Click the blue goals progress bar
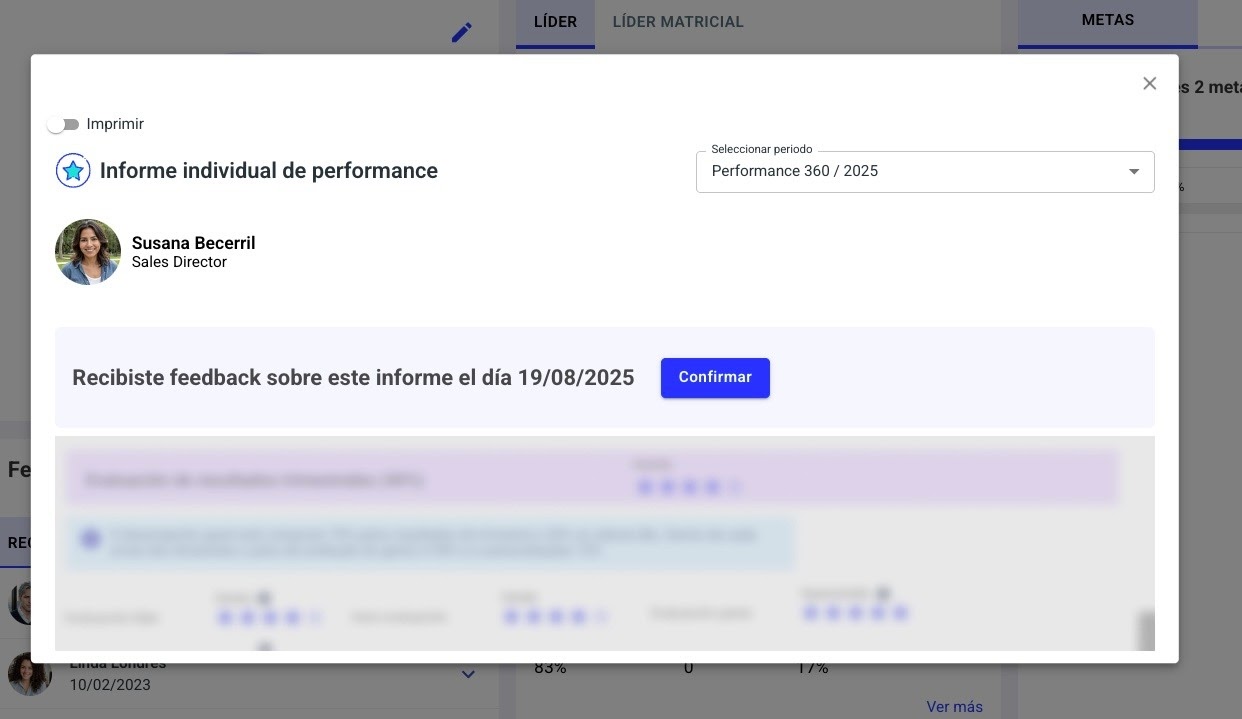Image resolution: width=1242 pixels, height=719 pixels. pyautogui.click(x=1210, y=144)
